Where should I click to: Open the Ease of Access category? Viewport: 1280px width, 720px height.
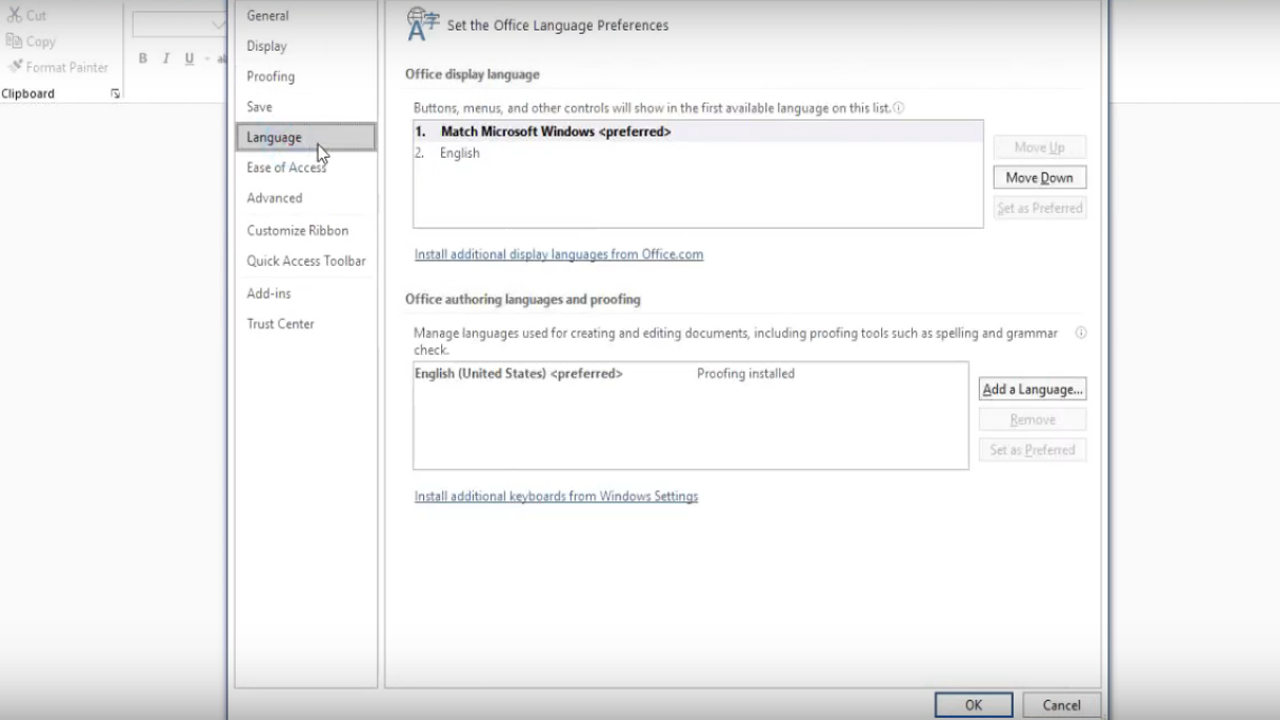(x=306, y=167)
